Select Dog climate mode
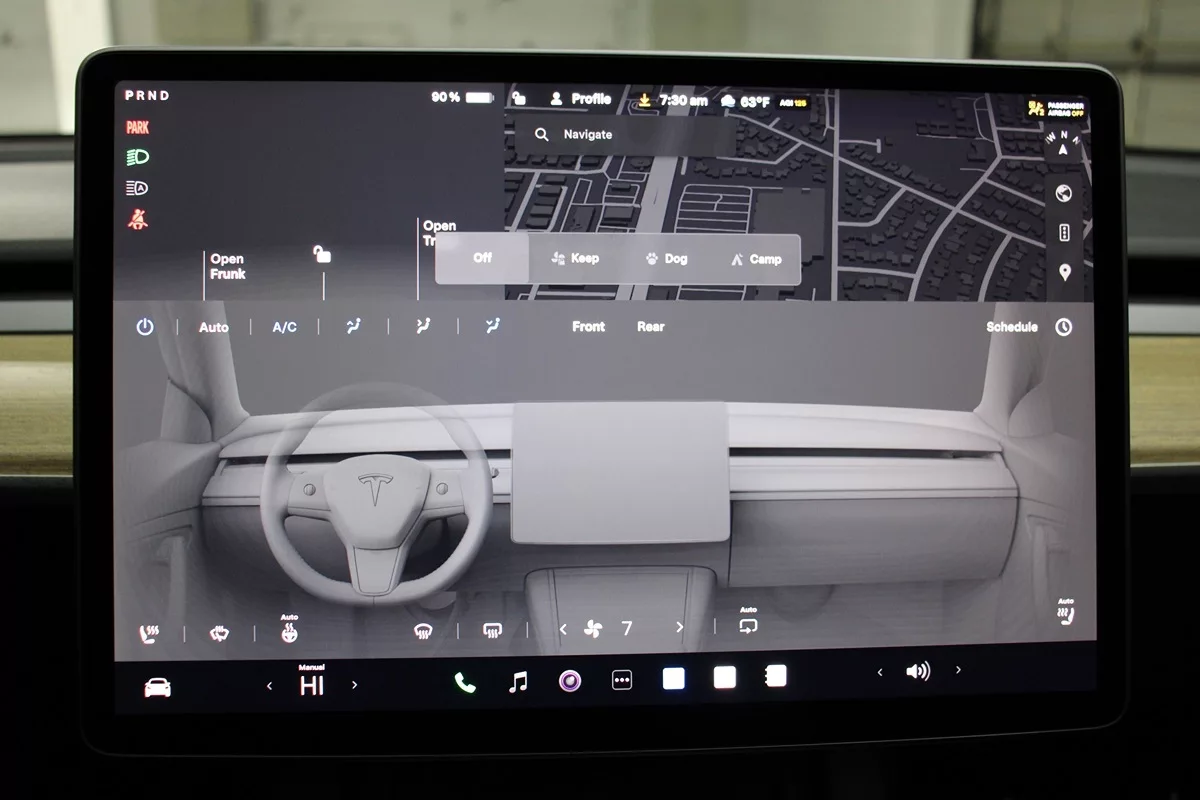The image size is (1200, 800). (667, 259)
